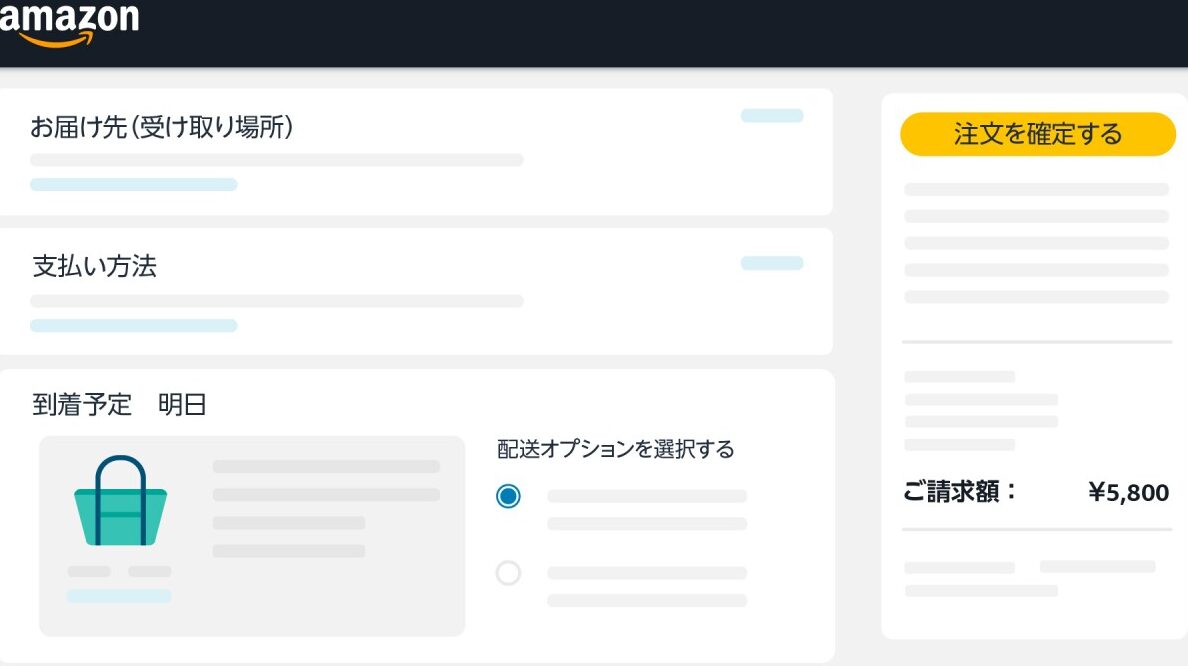1188x666 pixels.
Task: Click the teal shopping bag product image
Action: [x=120, y=501]
